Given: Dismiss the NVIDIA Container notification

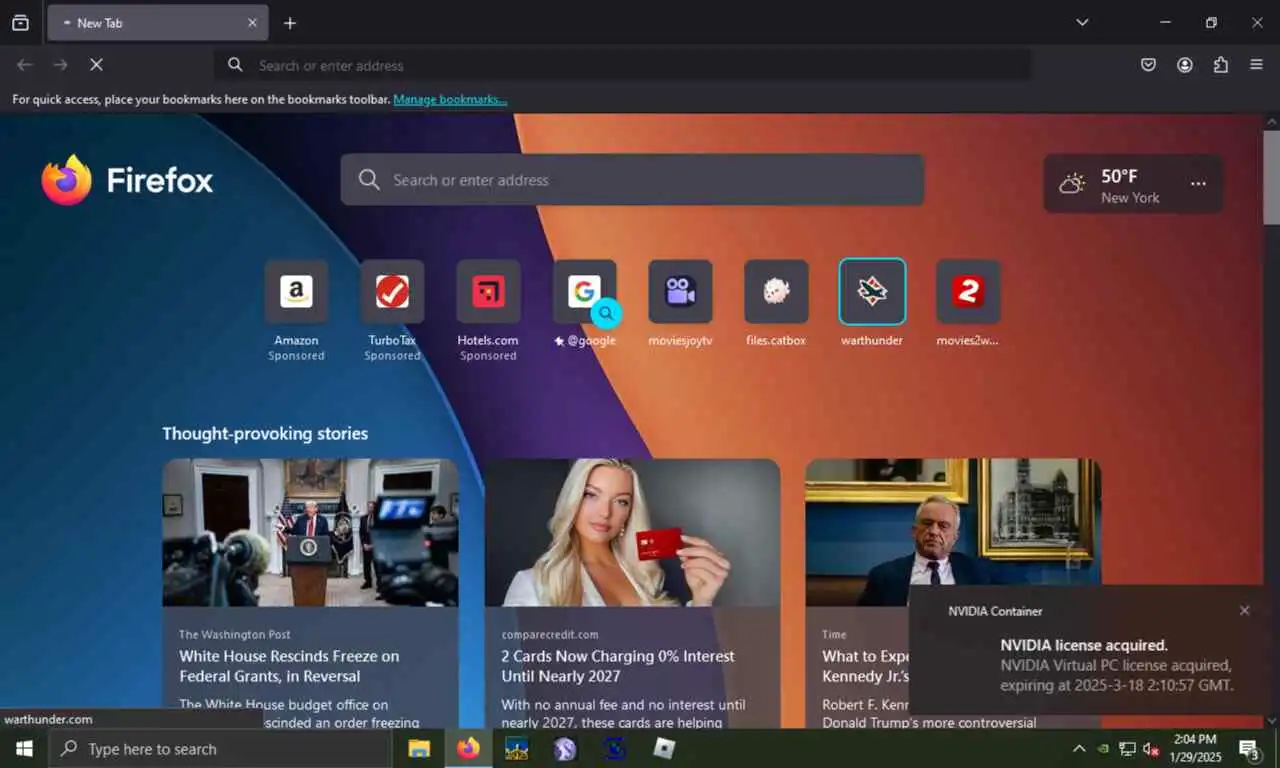Looking at the screenshot, I should point(1244,610).
